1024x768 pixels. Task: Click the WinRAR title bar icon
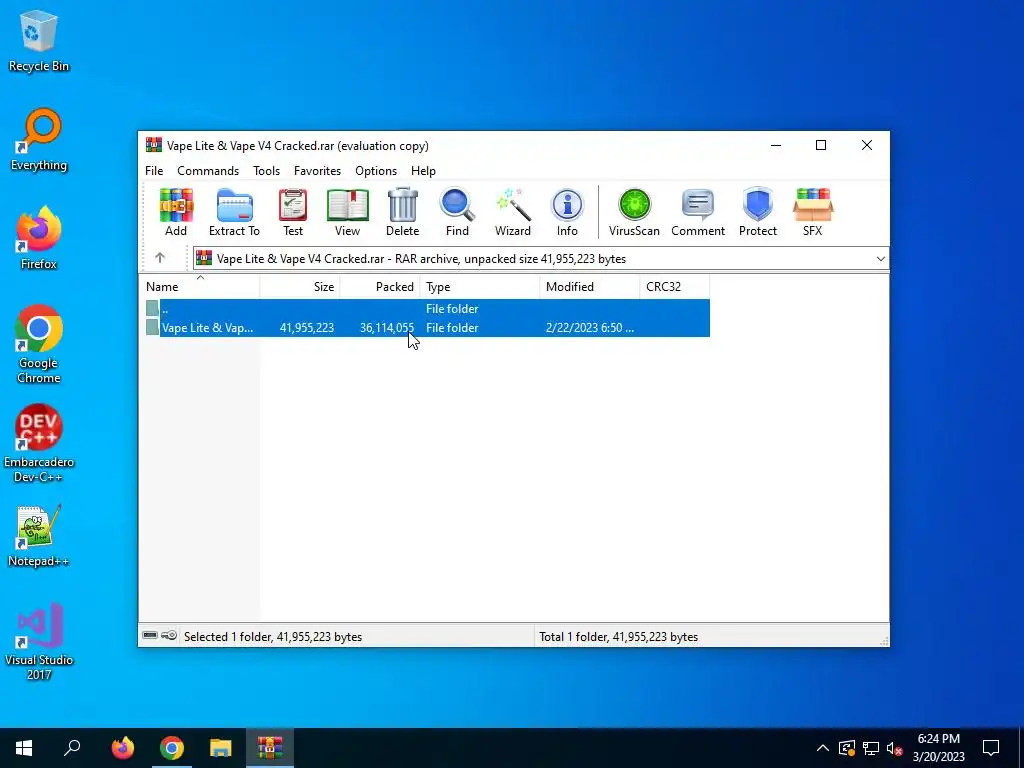tap(153, 145)
